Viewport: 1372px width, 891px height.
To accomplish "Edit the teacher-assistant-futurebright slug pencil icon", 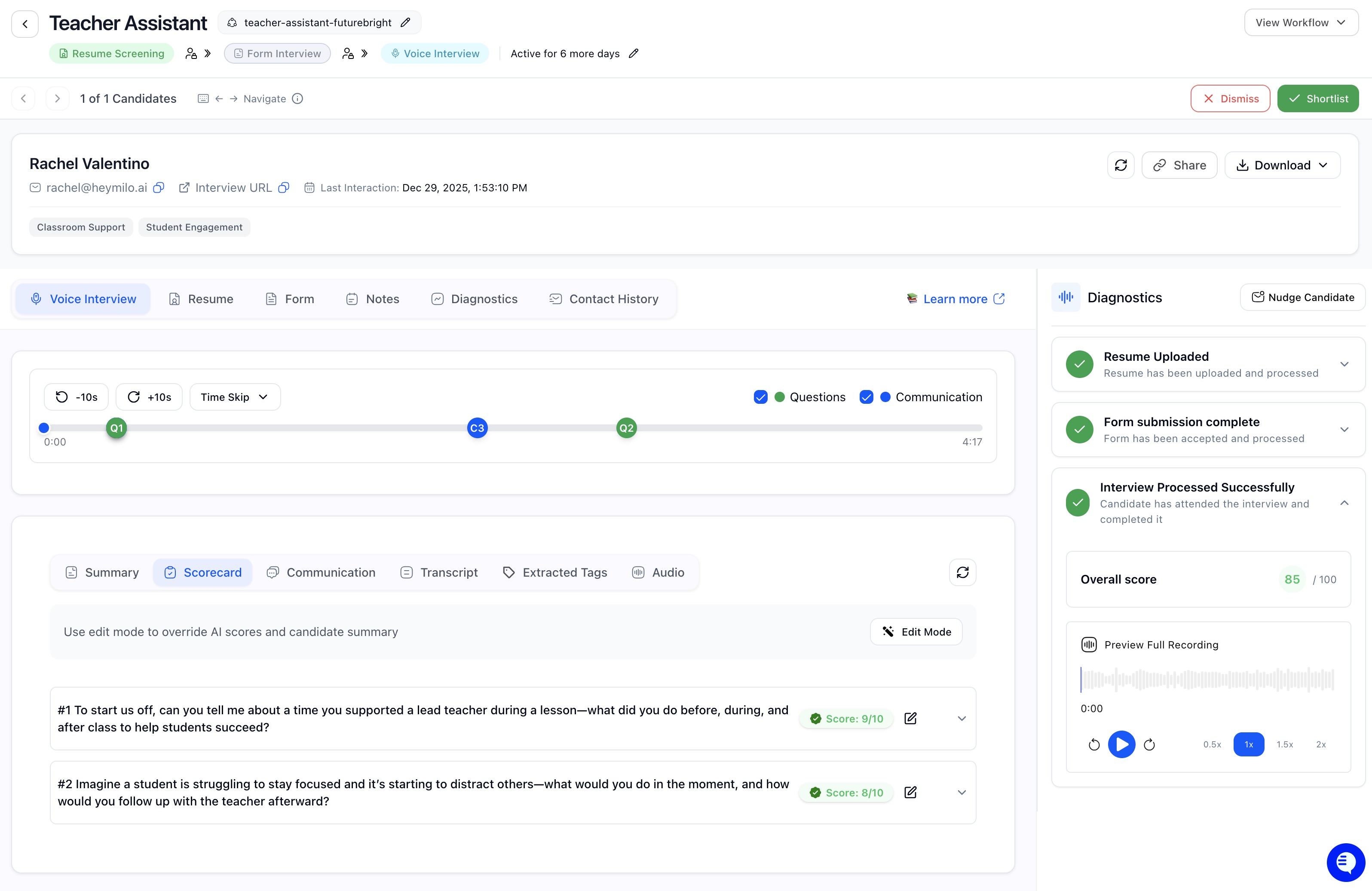I will point(405,22).
